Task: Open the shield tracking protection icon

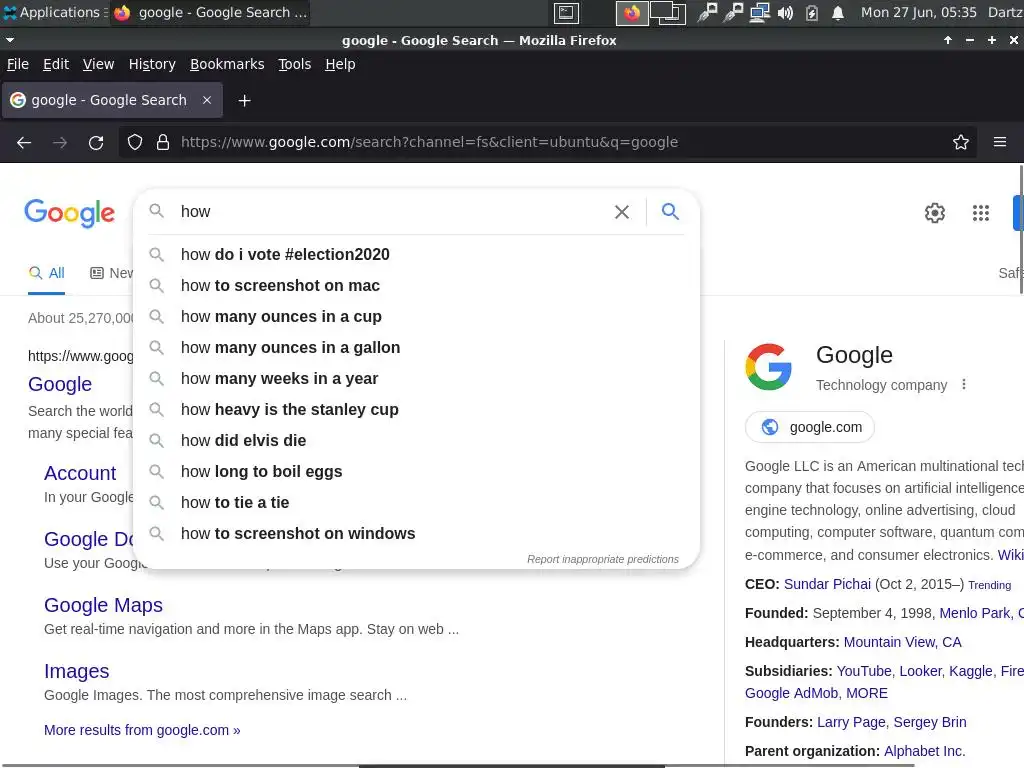Action: [135, 142]
